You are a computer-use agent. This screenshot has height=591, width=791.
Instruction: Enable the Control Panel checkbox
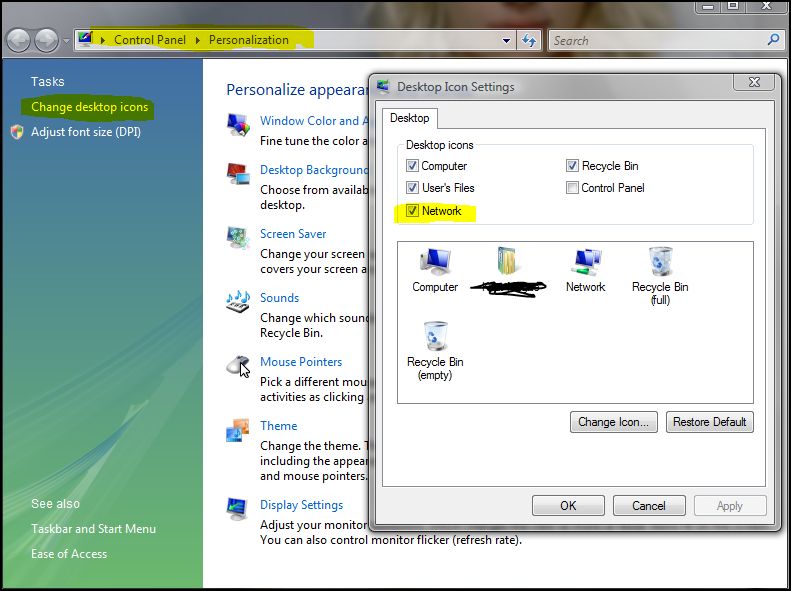click(572, 188)
